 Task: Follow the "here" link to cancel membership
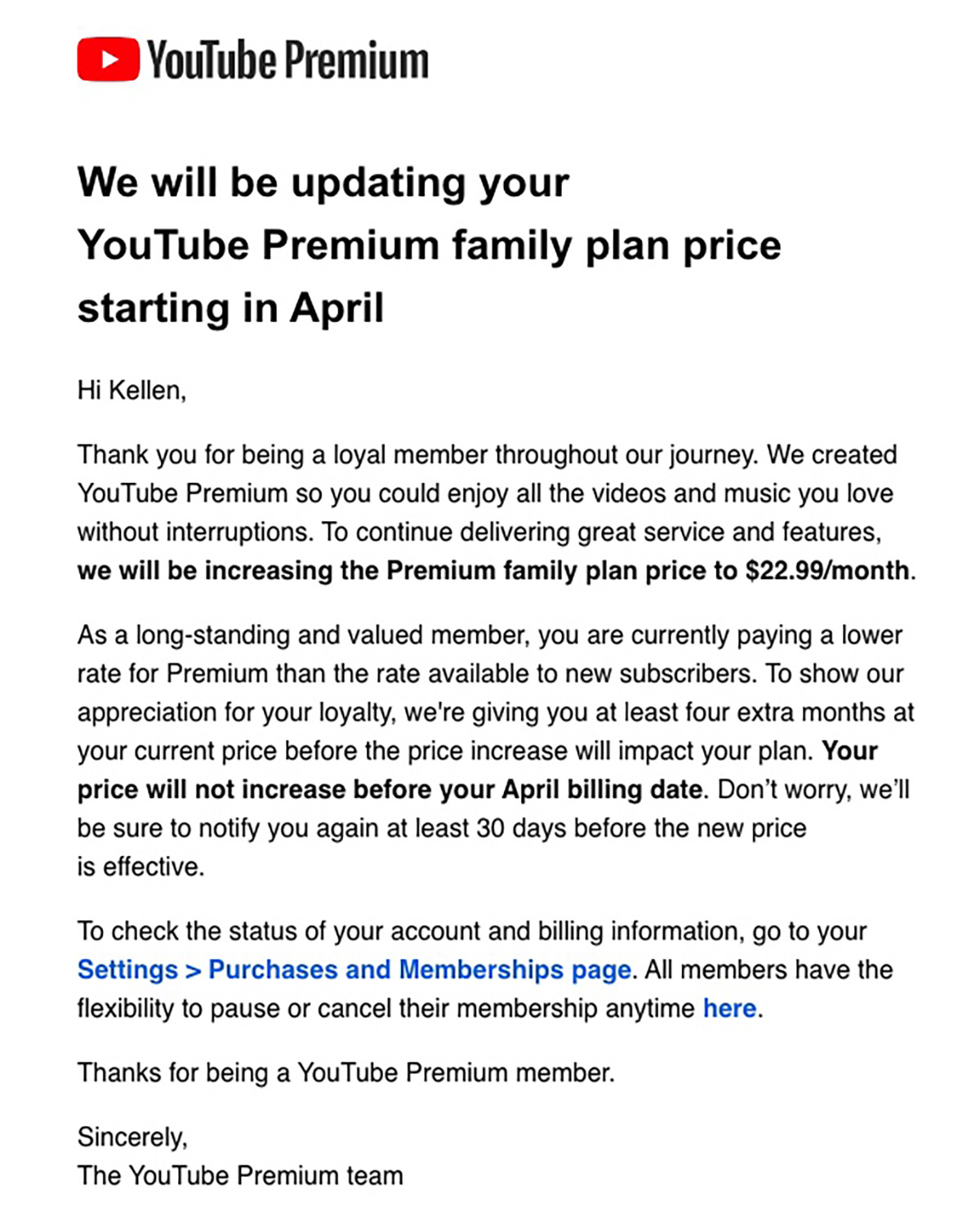pos(729,1009)
